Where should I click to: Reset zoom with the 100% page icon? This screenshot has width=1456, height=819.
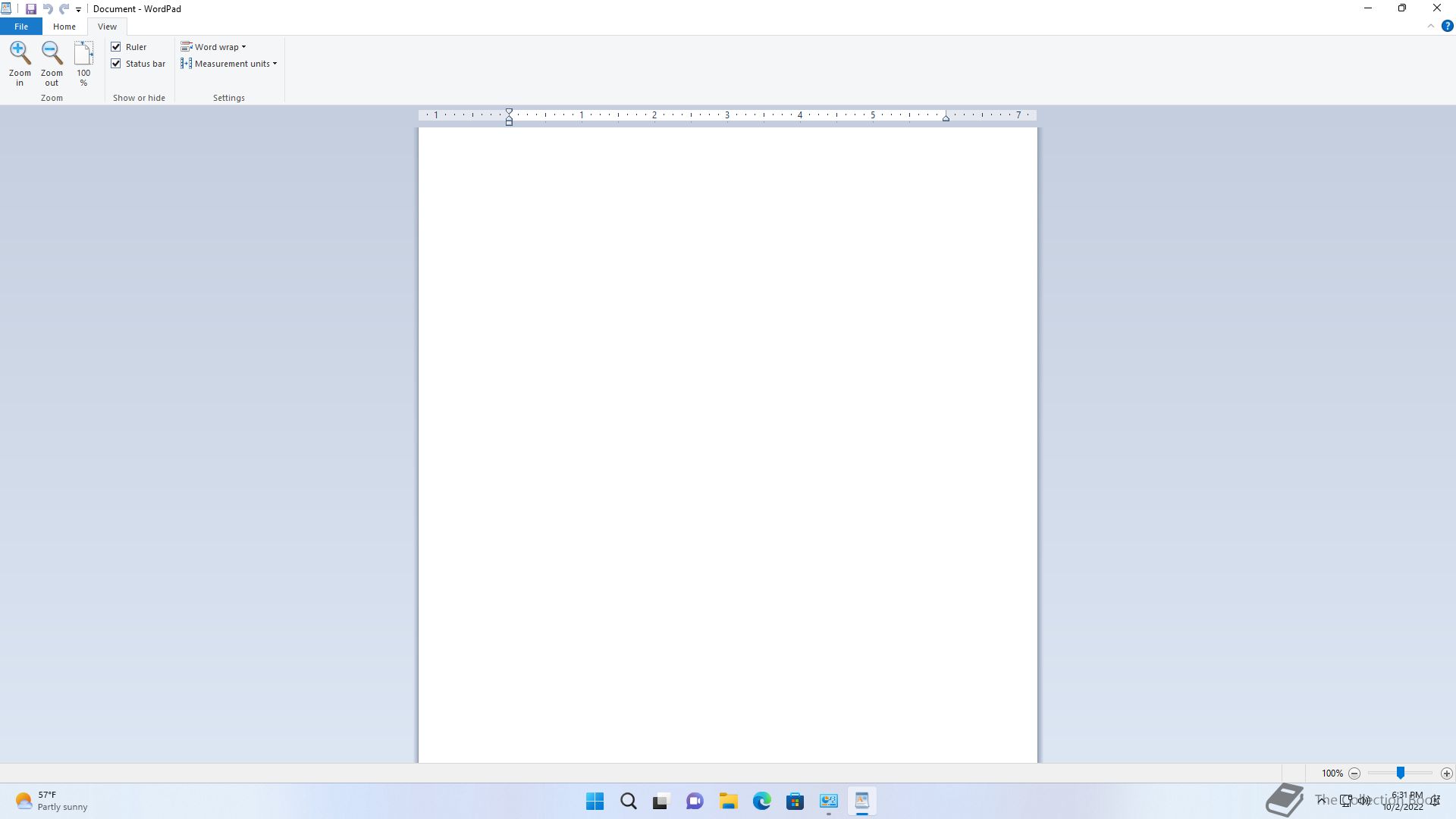pyautogui.click(x=83, y=52)
